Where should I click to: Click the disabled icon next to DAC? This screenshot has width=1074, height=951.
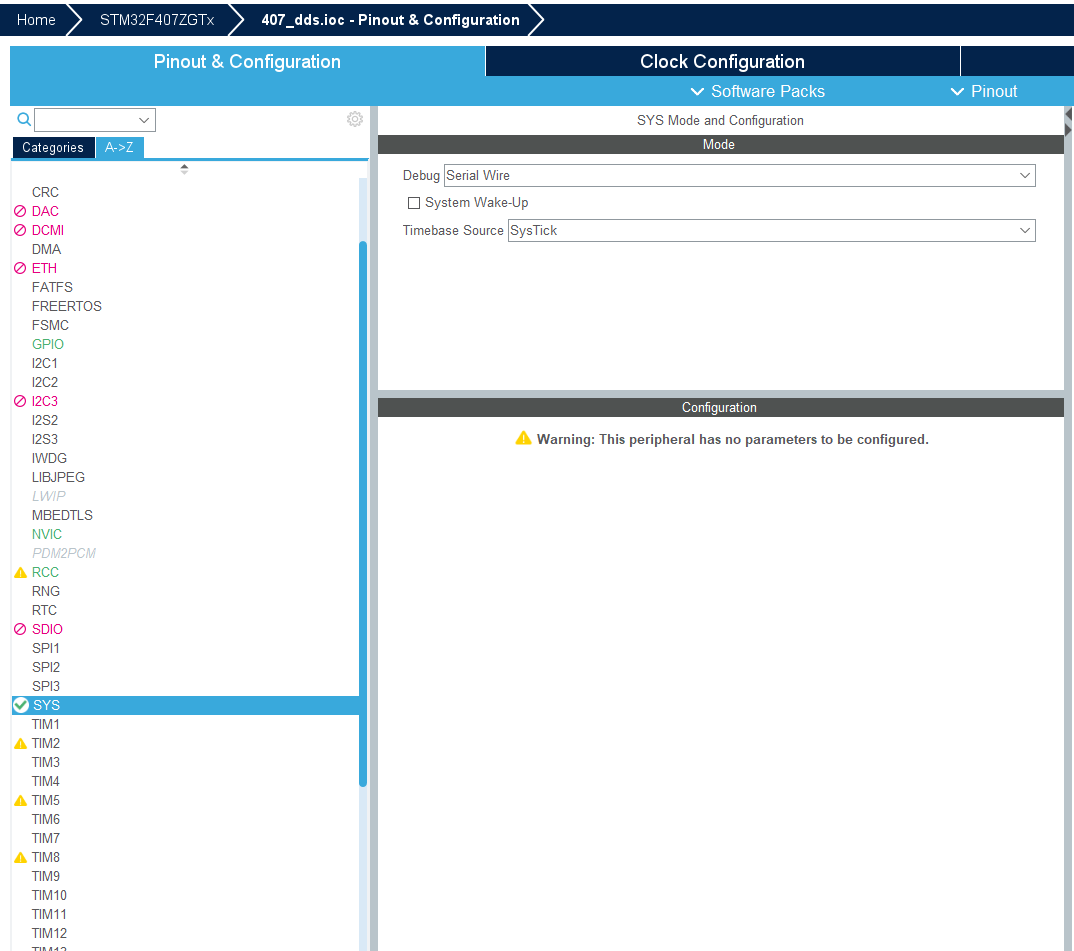20,211
